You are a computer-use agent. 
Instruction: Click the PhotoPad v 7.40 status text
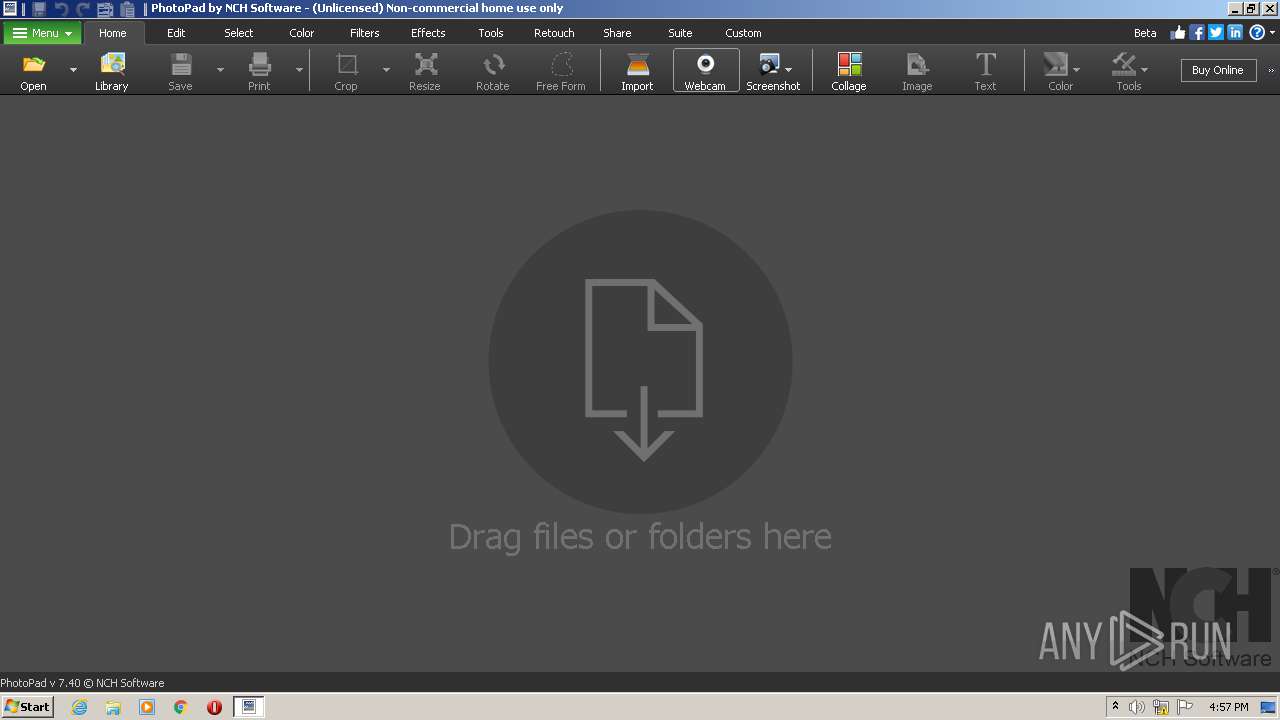coord(82,683)
